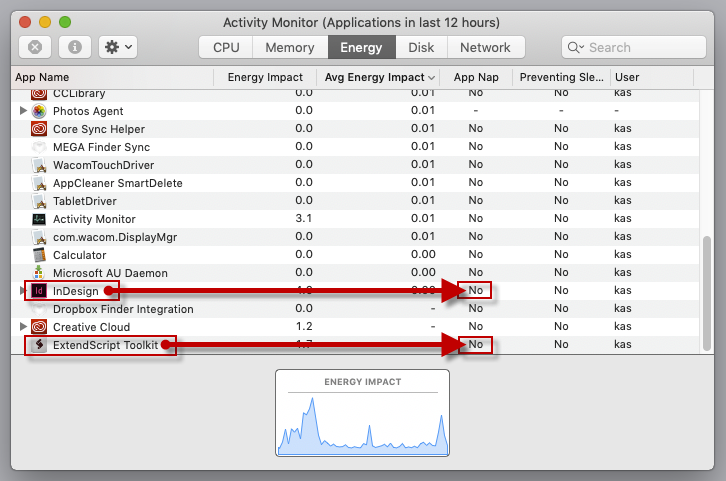Click the Activity Monitor row icon

tap(39, 219)
